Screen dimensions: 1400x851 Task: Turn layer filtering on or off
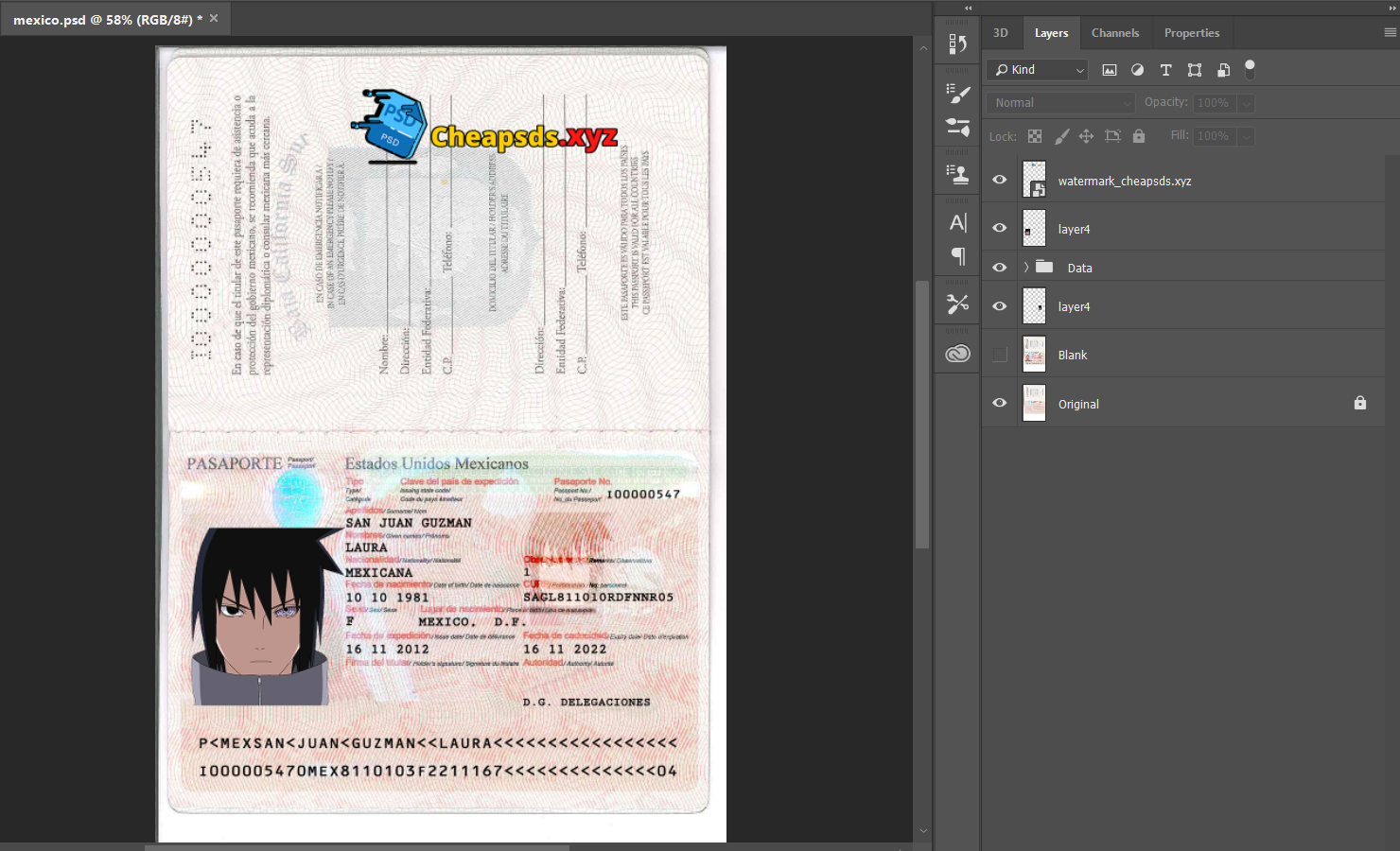point(1250,69)
